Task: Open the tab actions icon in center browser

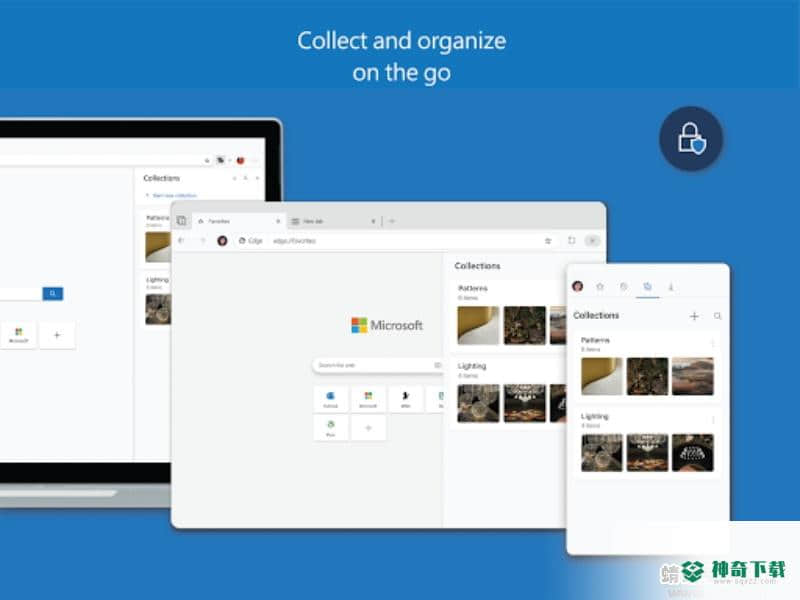Action: [181, 220]
